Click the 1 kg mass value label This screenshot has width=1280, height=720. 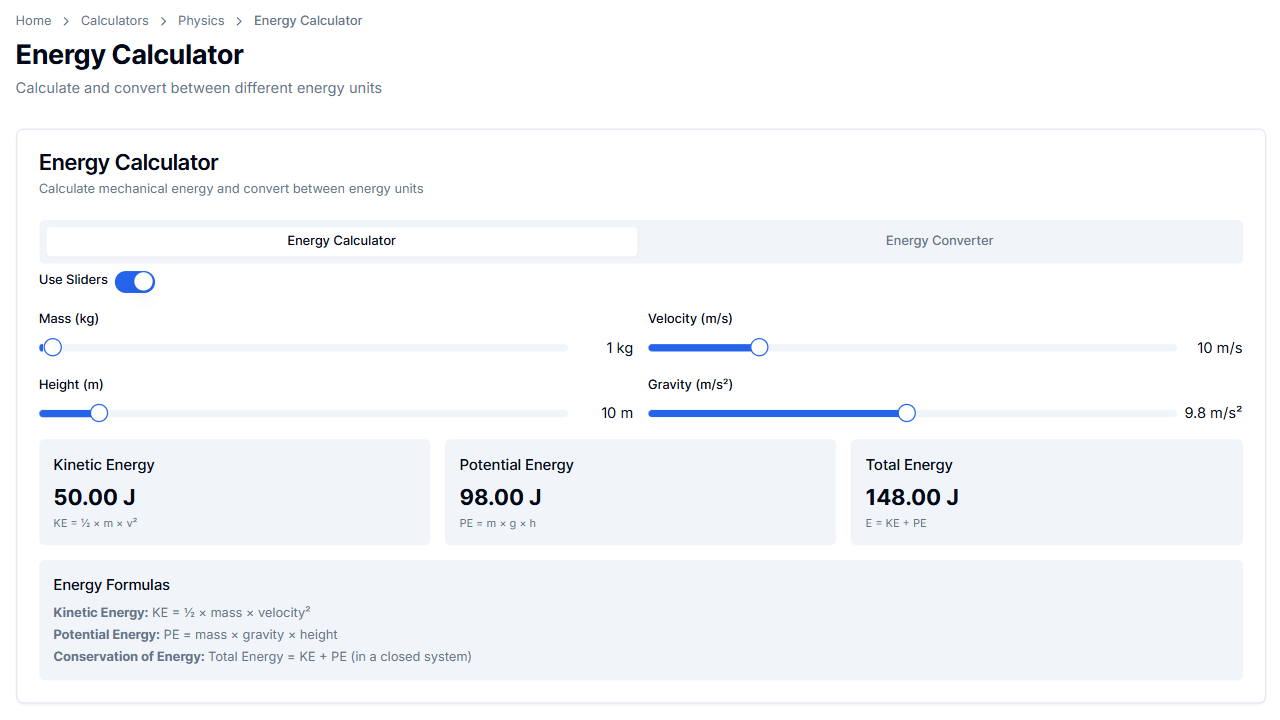(619, 347)
